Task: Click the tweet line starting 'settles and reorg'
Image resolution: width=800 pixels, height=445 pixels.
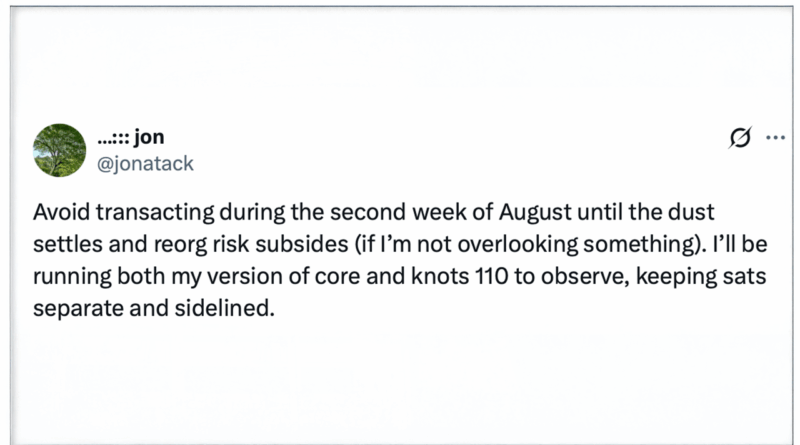Action: point(400,244)
